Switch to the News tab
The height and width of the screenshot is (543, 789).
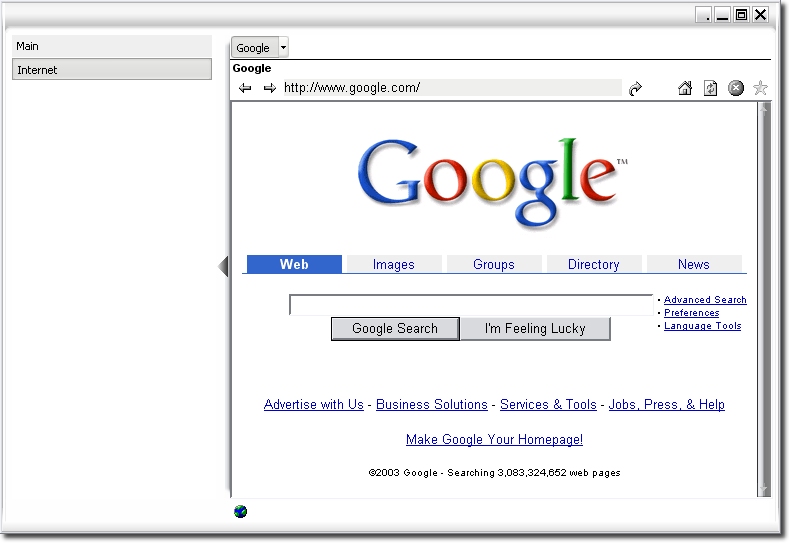(694, 264)
